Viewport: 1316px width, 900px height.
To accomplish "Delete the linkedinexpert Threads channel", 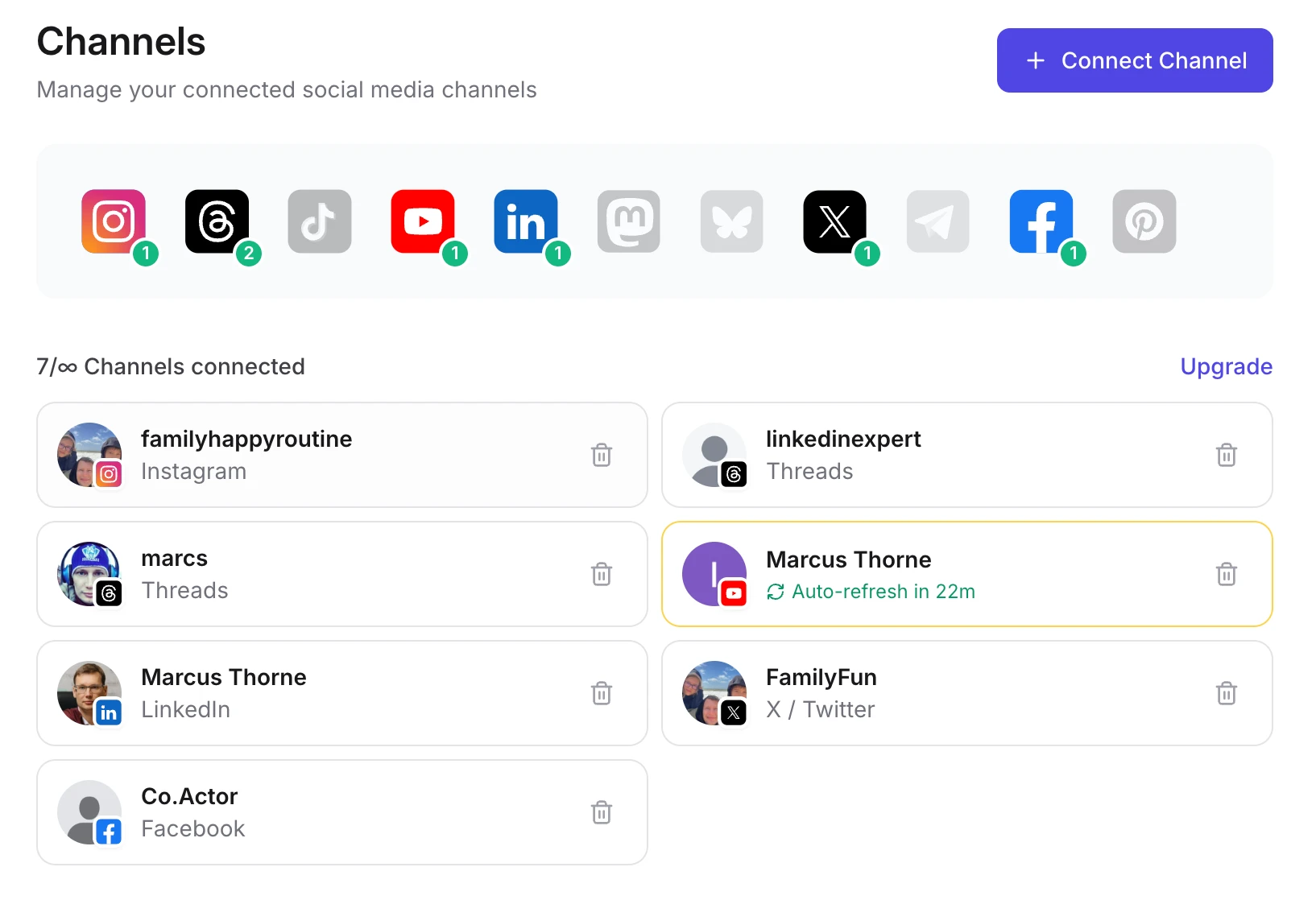I will [1227, 455].
